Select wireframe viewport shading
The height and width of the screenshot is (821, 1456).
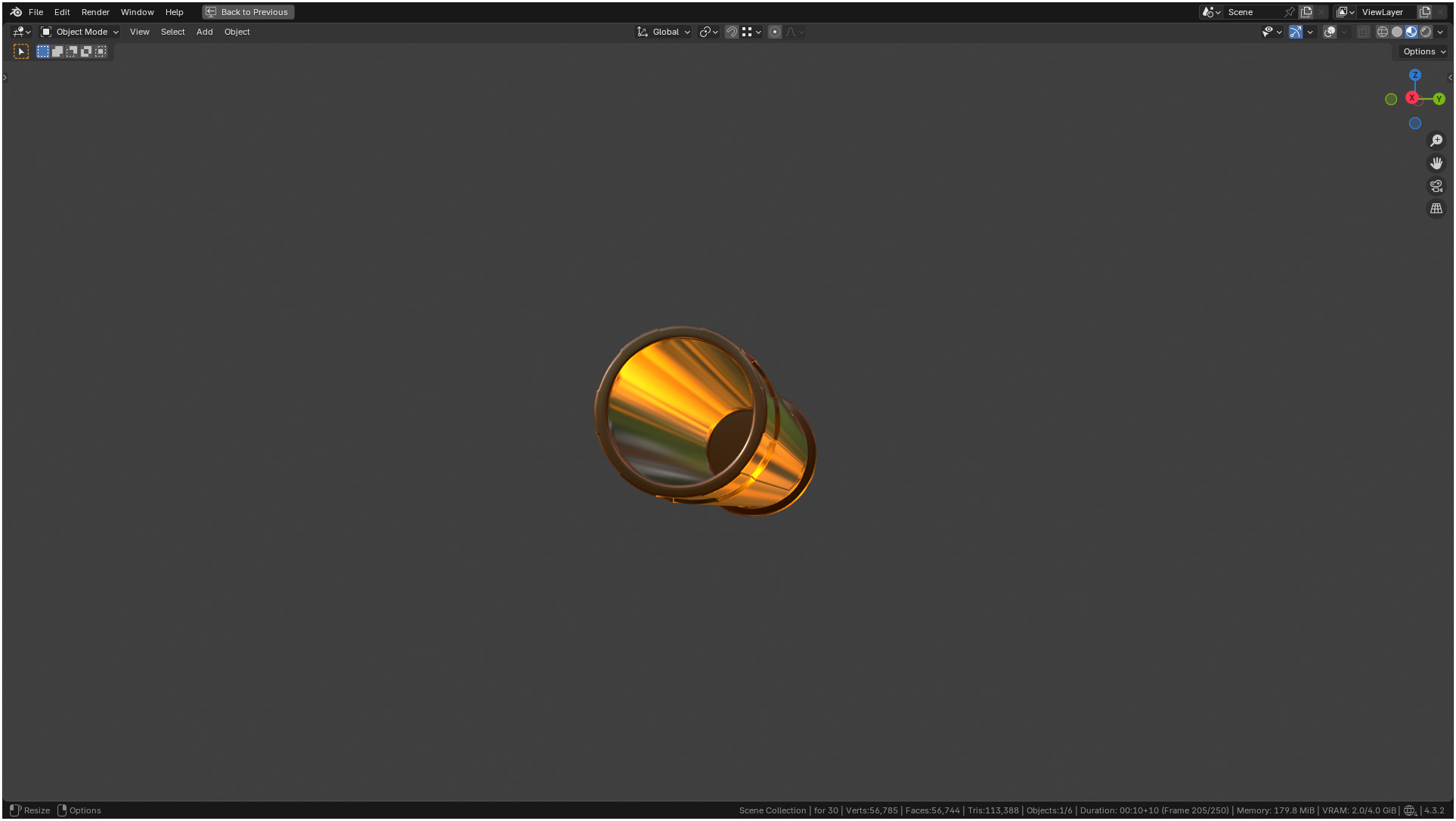pos(1382,32)
